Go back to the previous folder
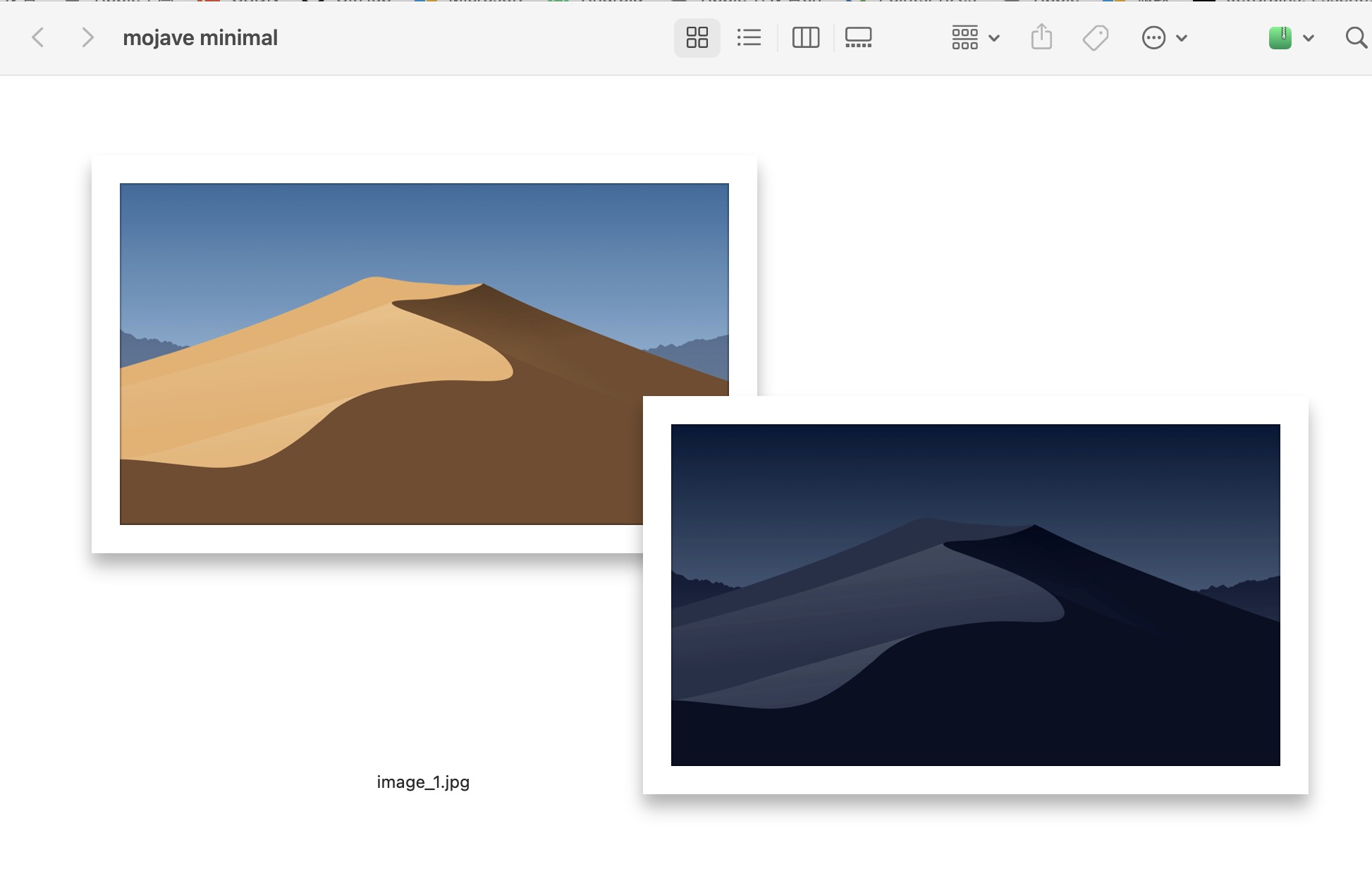The image size is (1372, 895). tap(39, 37)
